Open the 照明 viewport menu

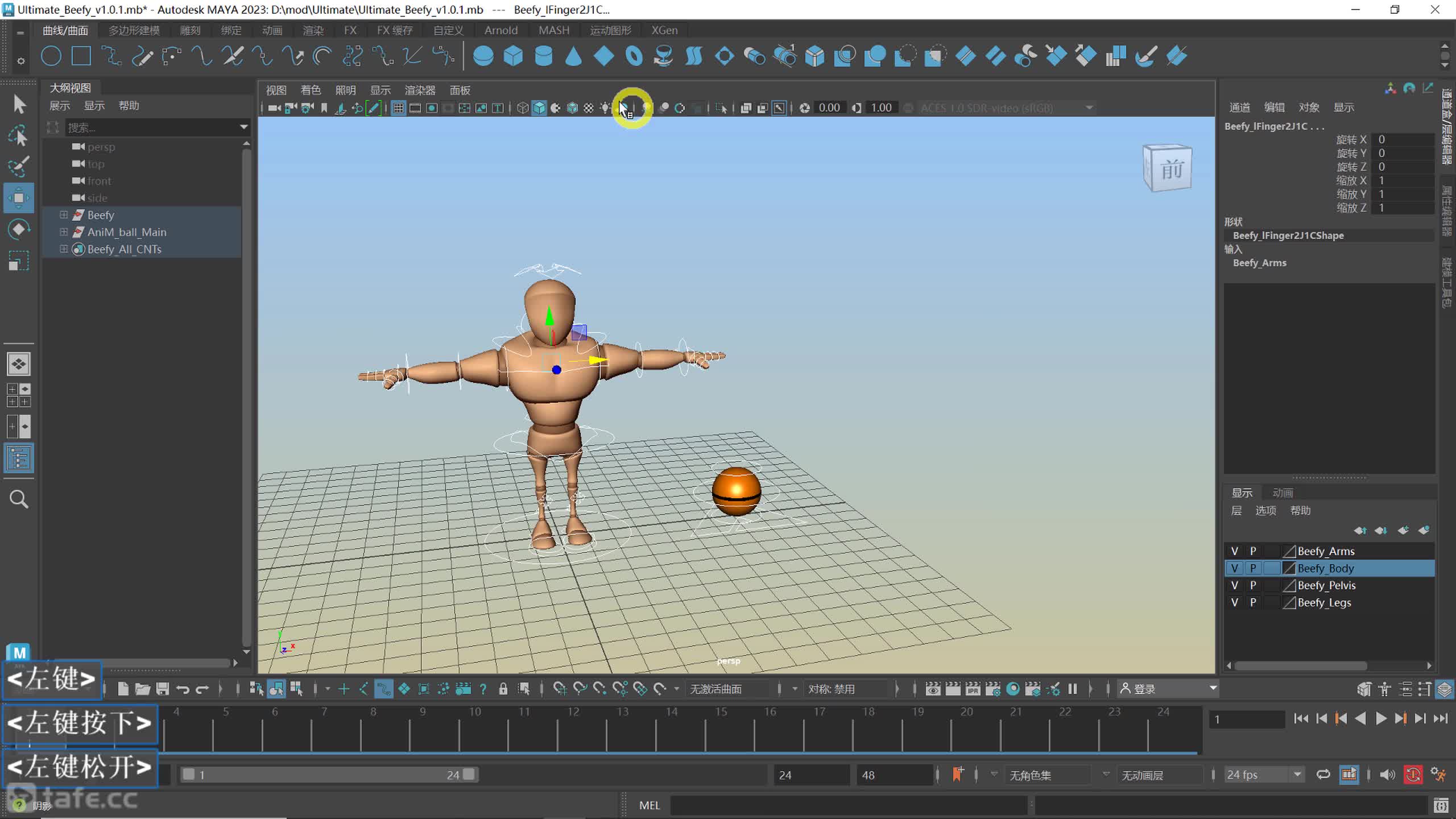pos(345,90)
